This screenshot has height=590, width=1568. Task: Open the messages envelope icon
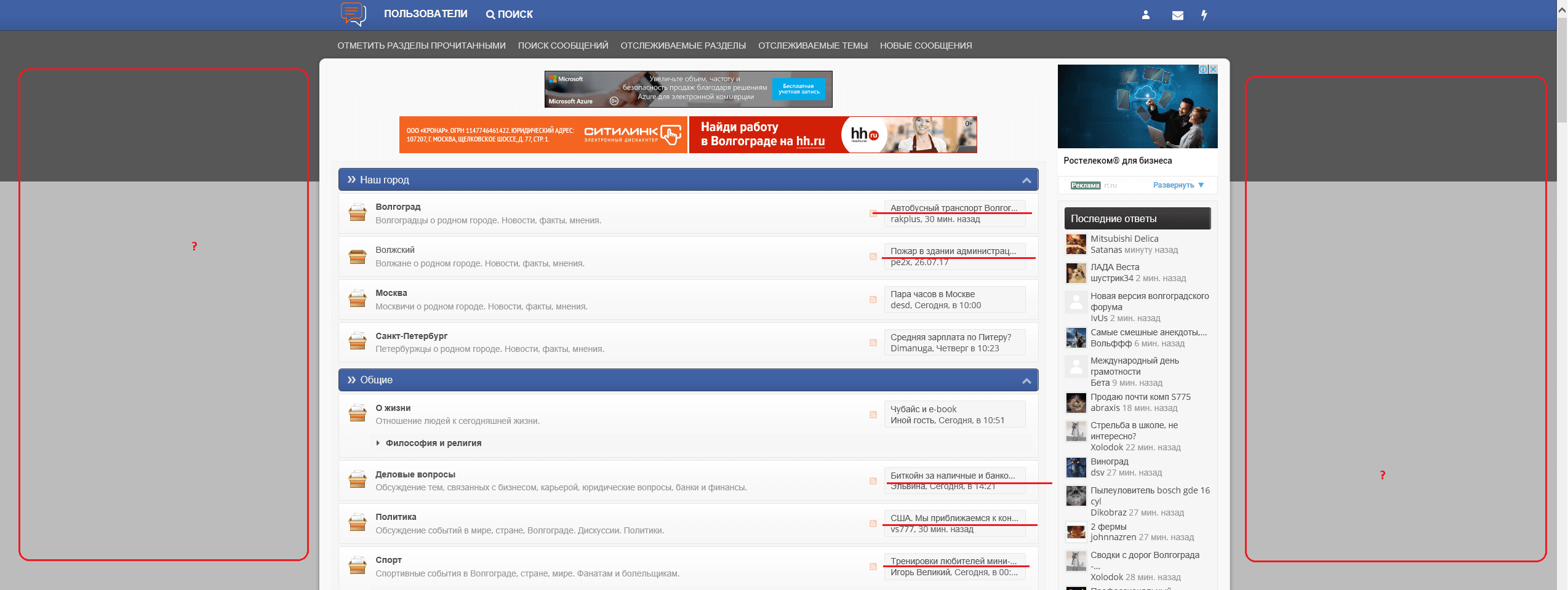pyautogui.click(x=1177, y=15)
